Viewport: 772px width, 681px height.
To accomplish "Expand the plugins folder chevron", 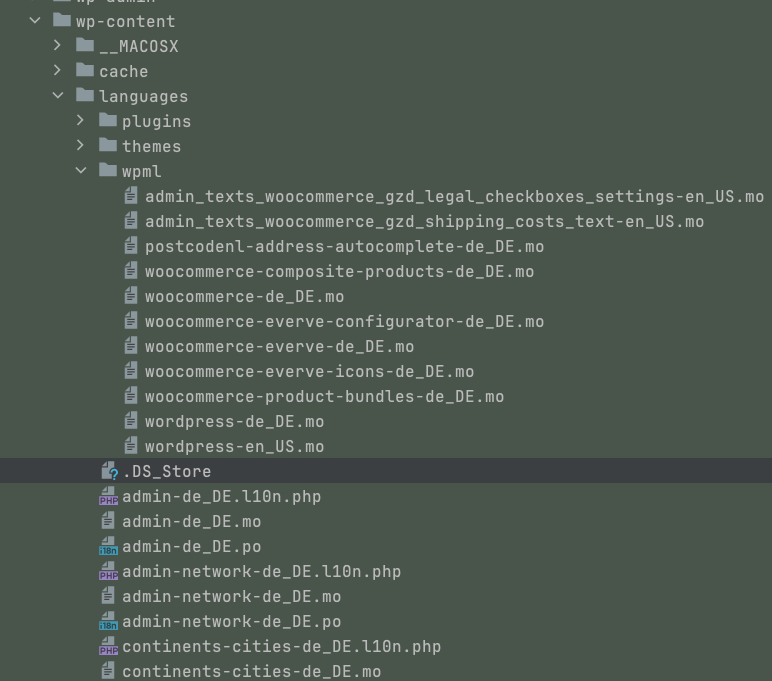I will [80, 121].
